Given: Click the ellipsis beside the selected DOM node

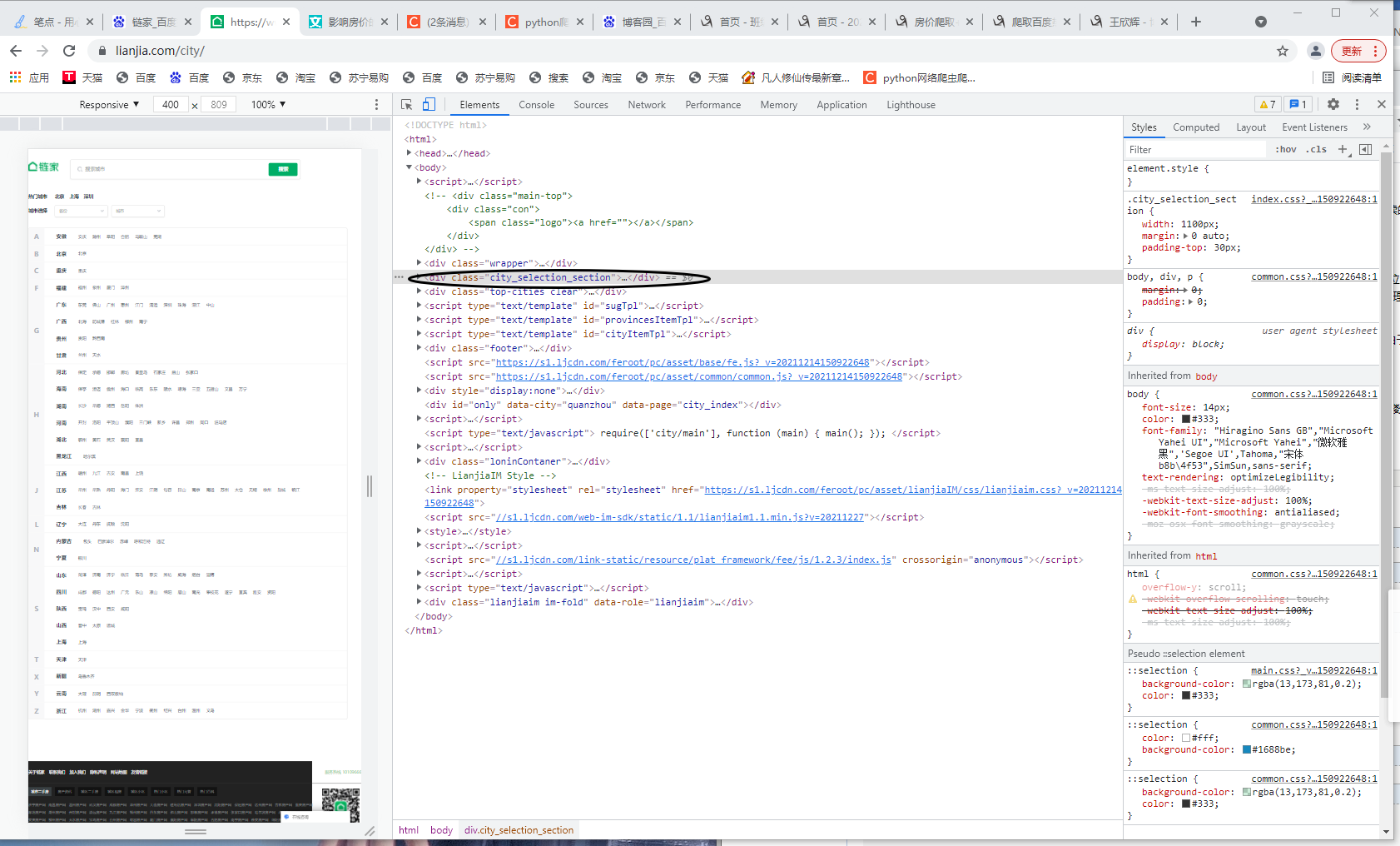Looking at the screenshot, I should (x=399, y=277).
